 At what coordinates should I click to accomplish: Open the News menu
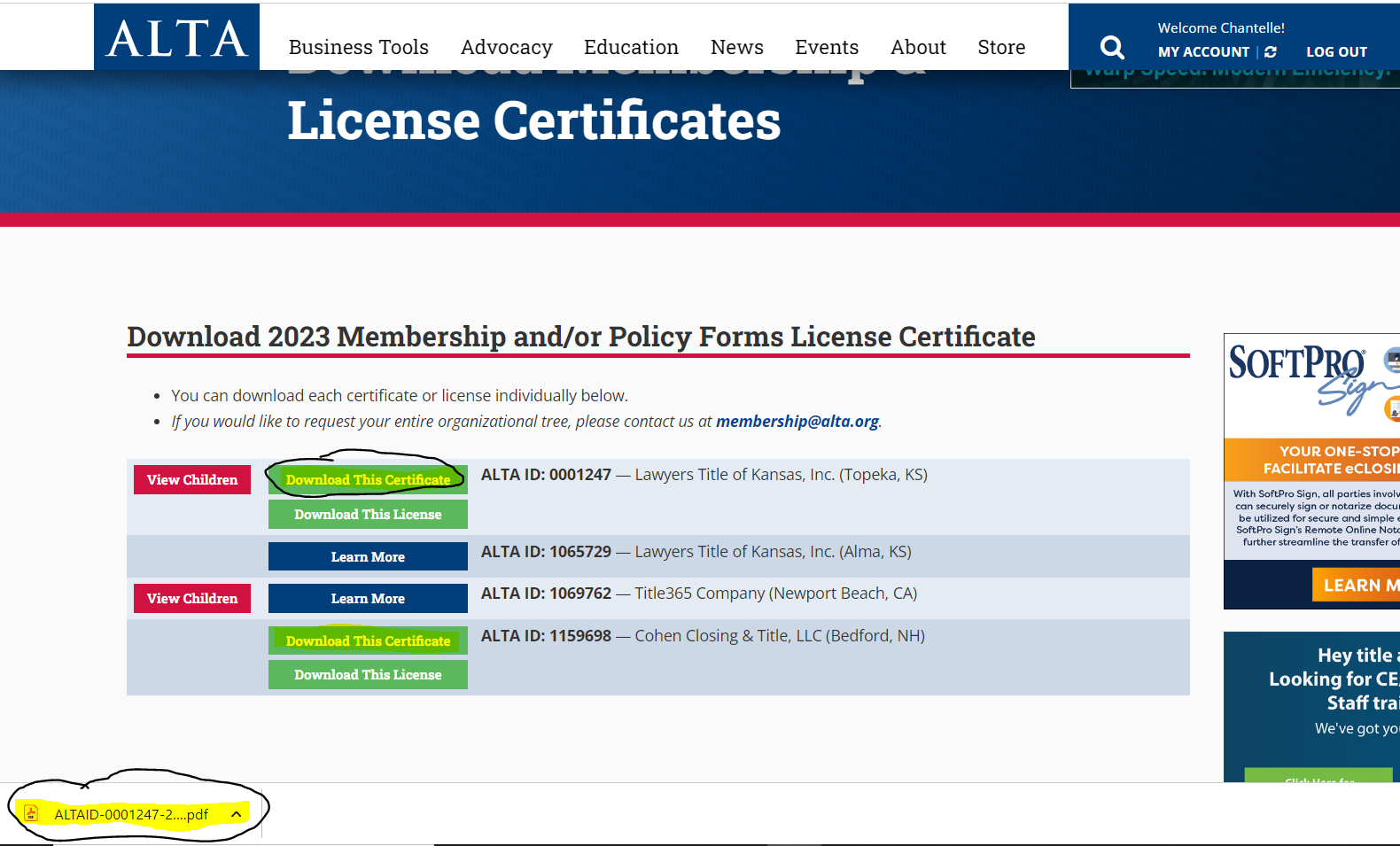(737, 47)
